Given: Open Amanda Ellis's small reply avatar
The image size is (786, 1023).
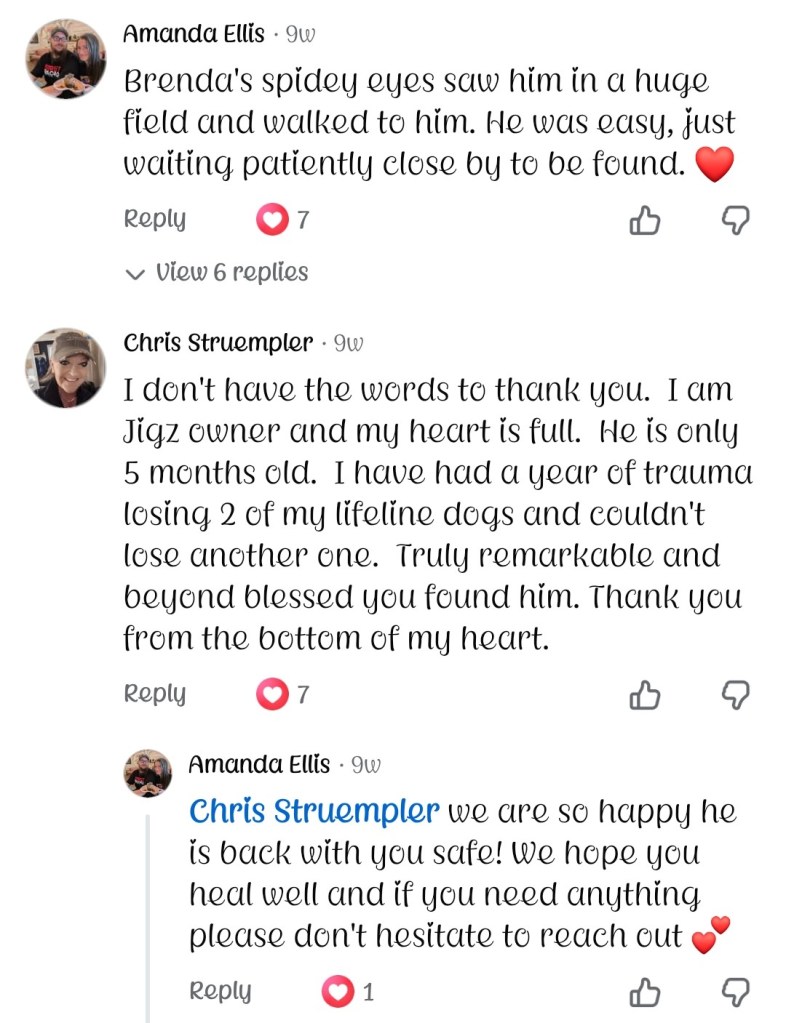Looking at the screenshot, I should pos(148,773).
